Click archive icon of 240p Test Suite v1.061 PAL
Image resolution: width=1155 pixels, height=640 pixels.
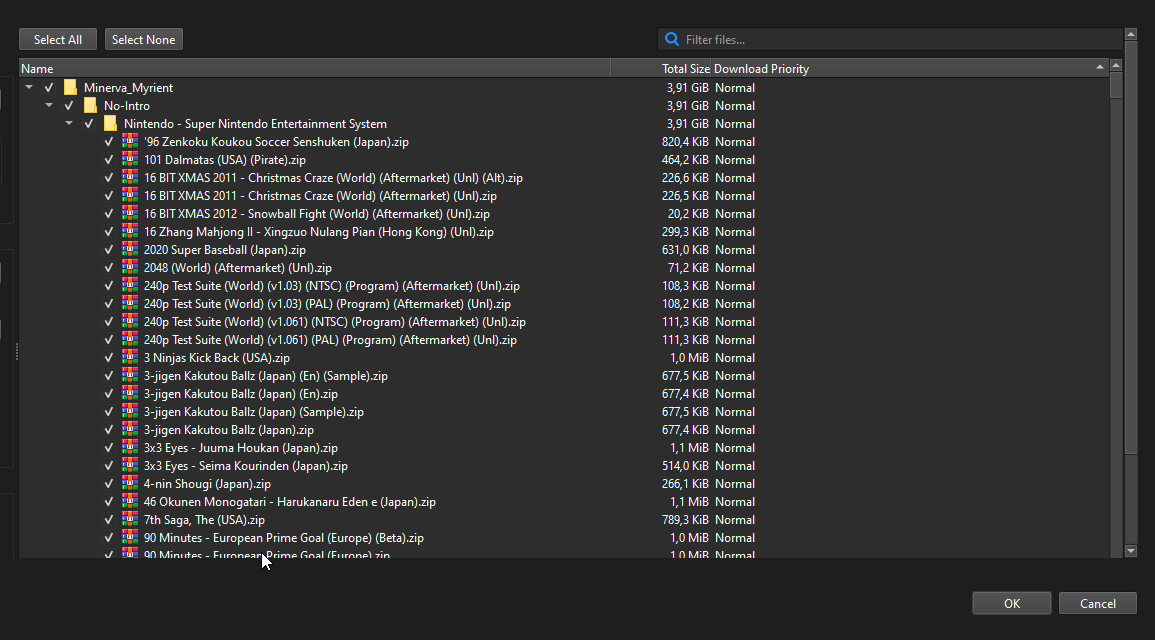click(130, 339)
